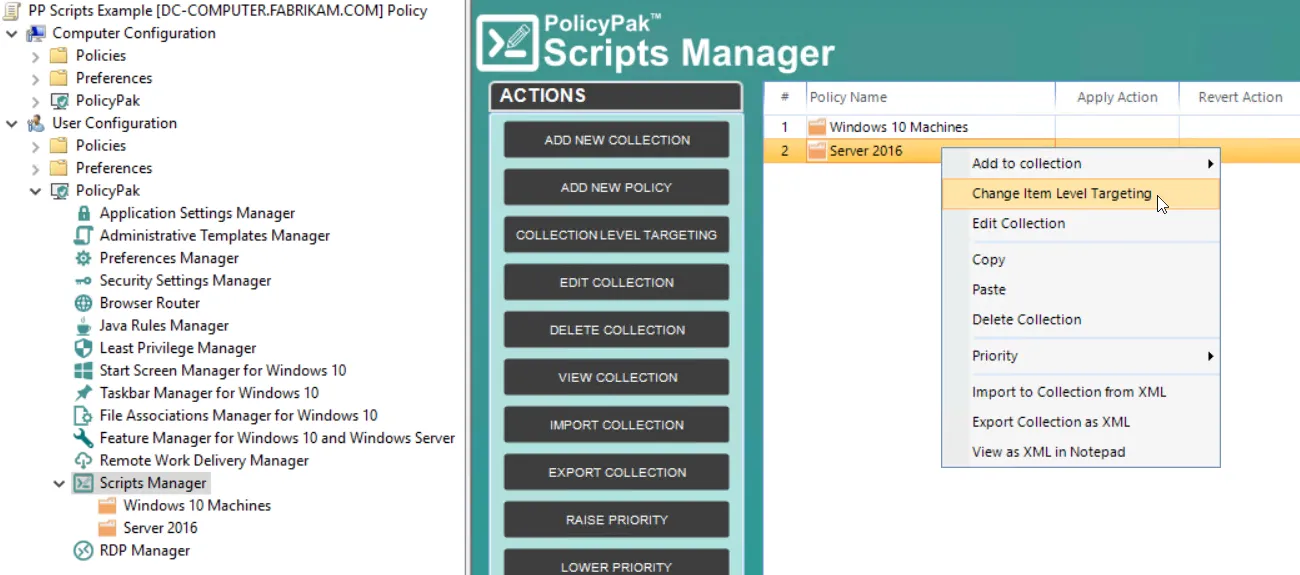Open COLLECTION LEVEL TARGETING action

pos(616,235)
